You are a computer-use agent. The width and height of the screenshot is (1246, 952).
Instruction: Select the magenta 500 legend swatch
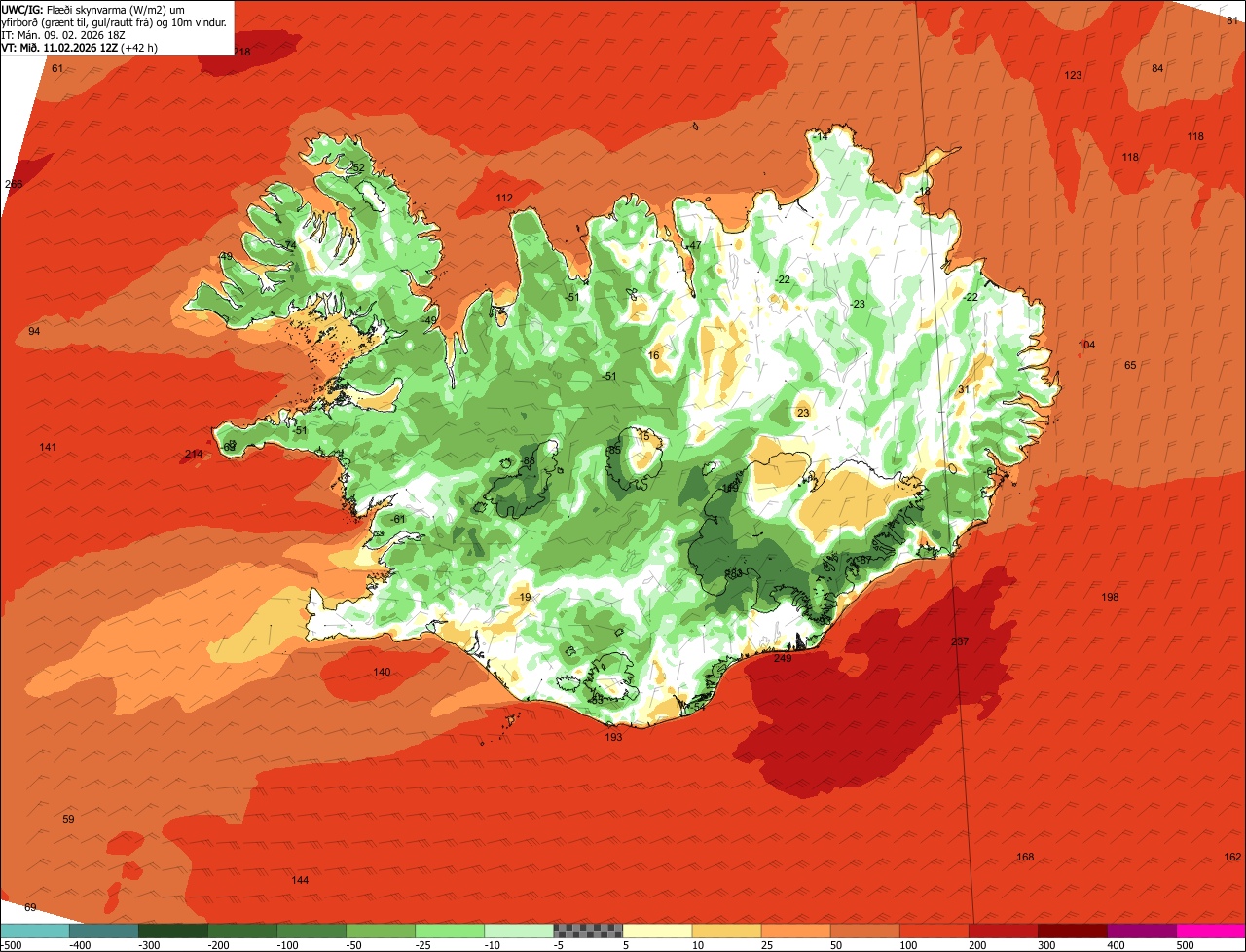1211,931
